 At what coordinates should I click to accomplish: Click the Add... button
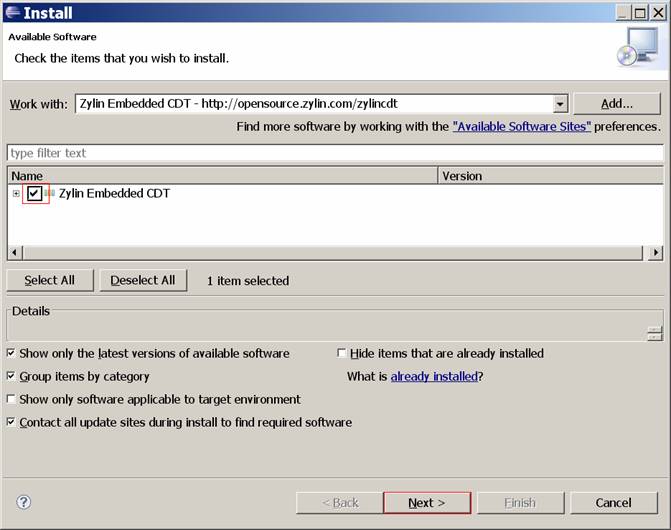tap(617, 104)
